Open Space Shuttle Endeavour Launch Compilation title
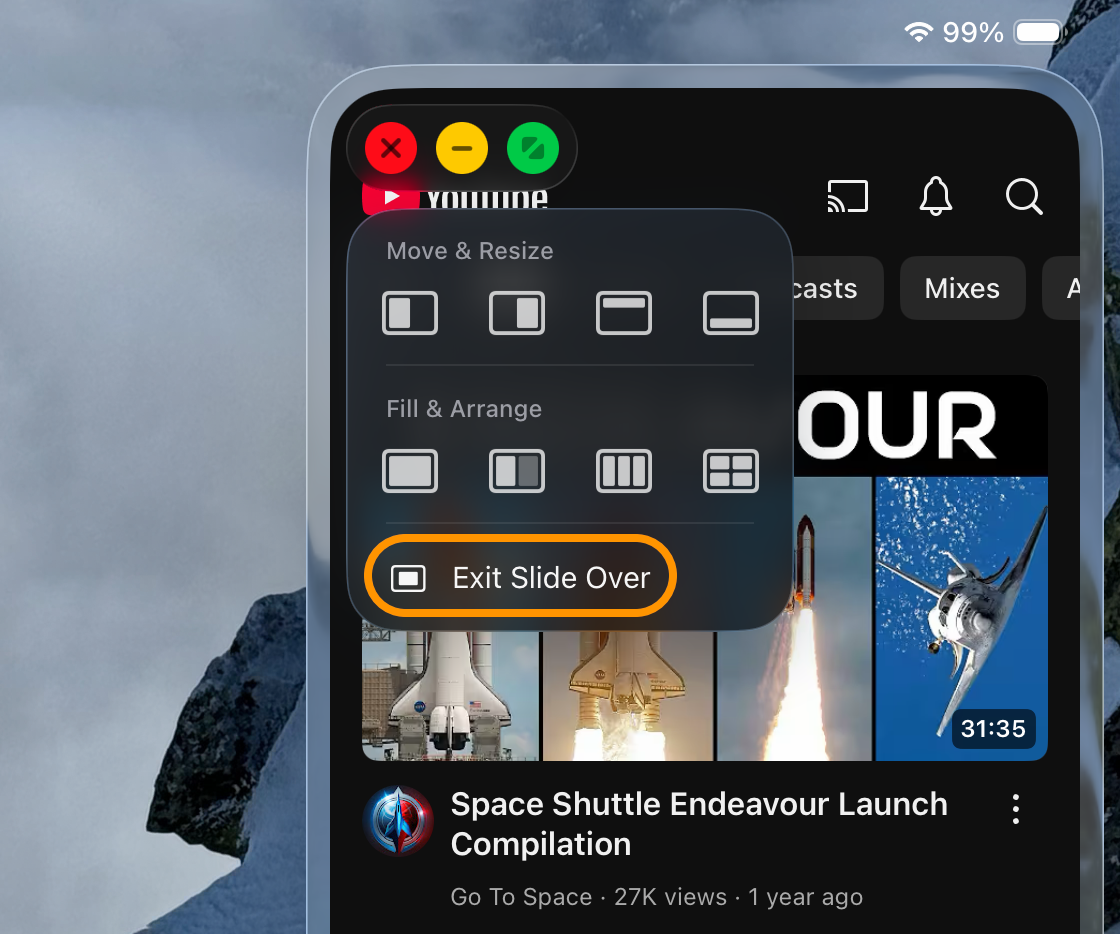Image resolution: width=1120 pixels, height=934 pixels. coord(699,823)
